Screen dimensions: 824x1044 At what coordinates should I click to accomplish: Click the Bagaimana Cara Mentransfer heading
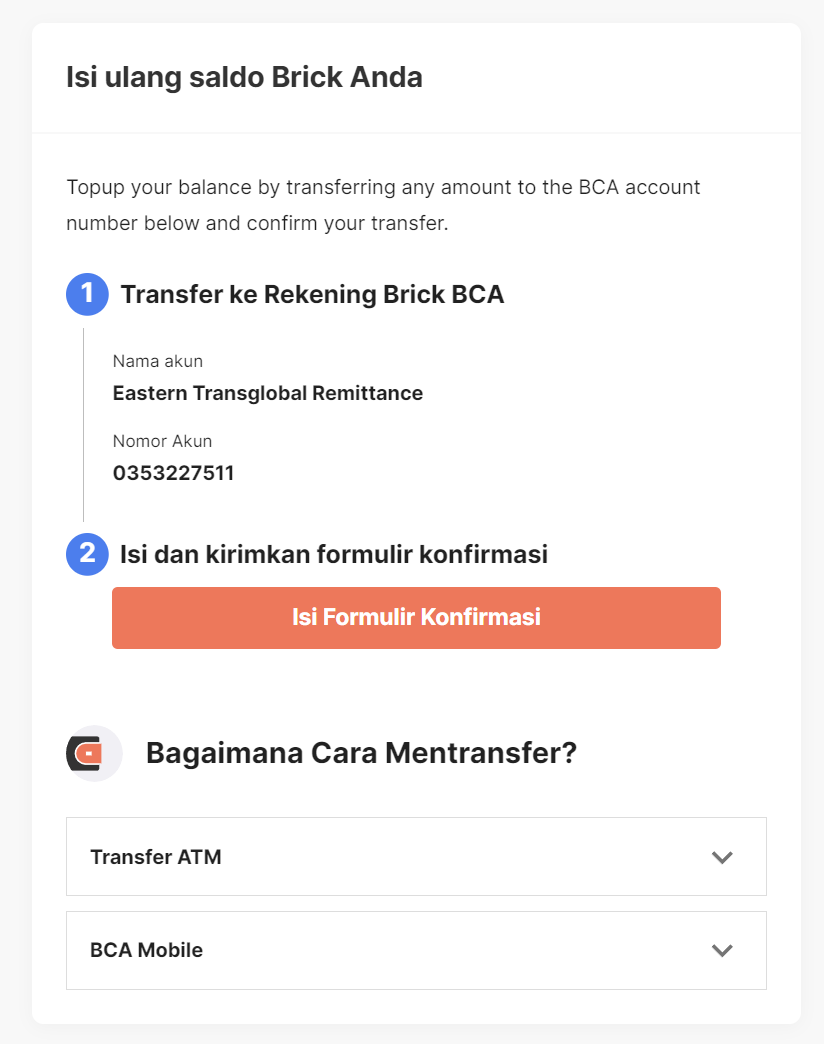pos(361,753)
